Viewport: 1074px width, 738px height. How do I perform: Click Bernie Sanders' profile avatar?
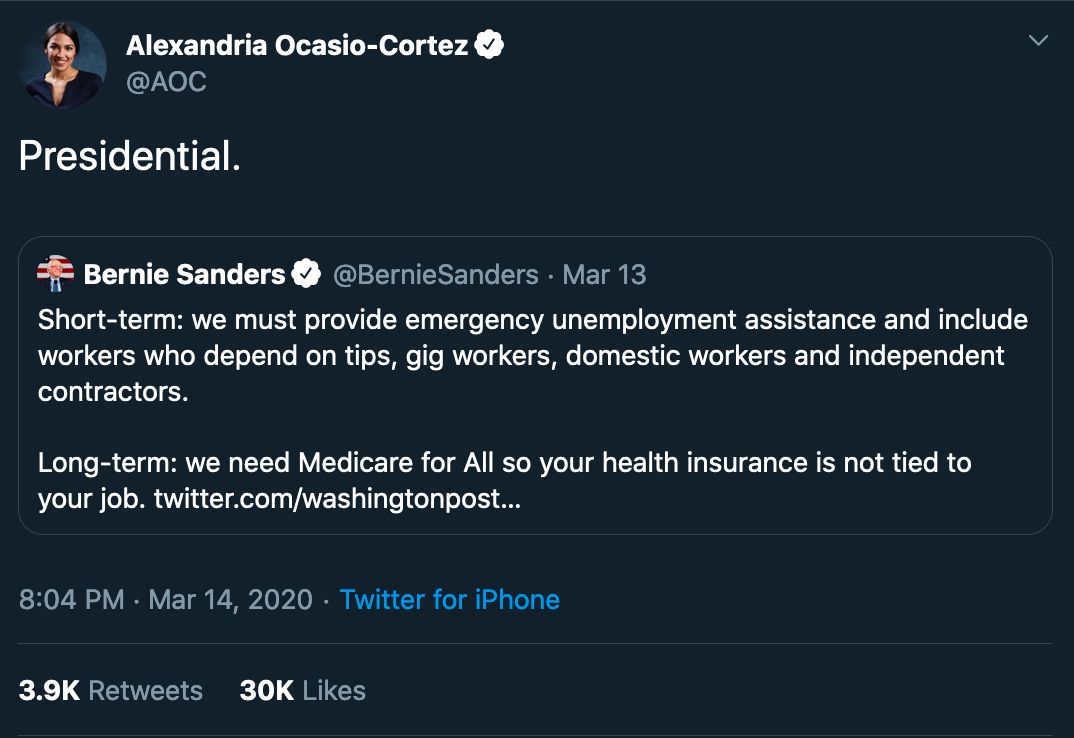click(x=56, y=273)
